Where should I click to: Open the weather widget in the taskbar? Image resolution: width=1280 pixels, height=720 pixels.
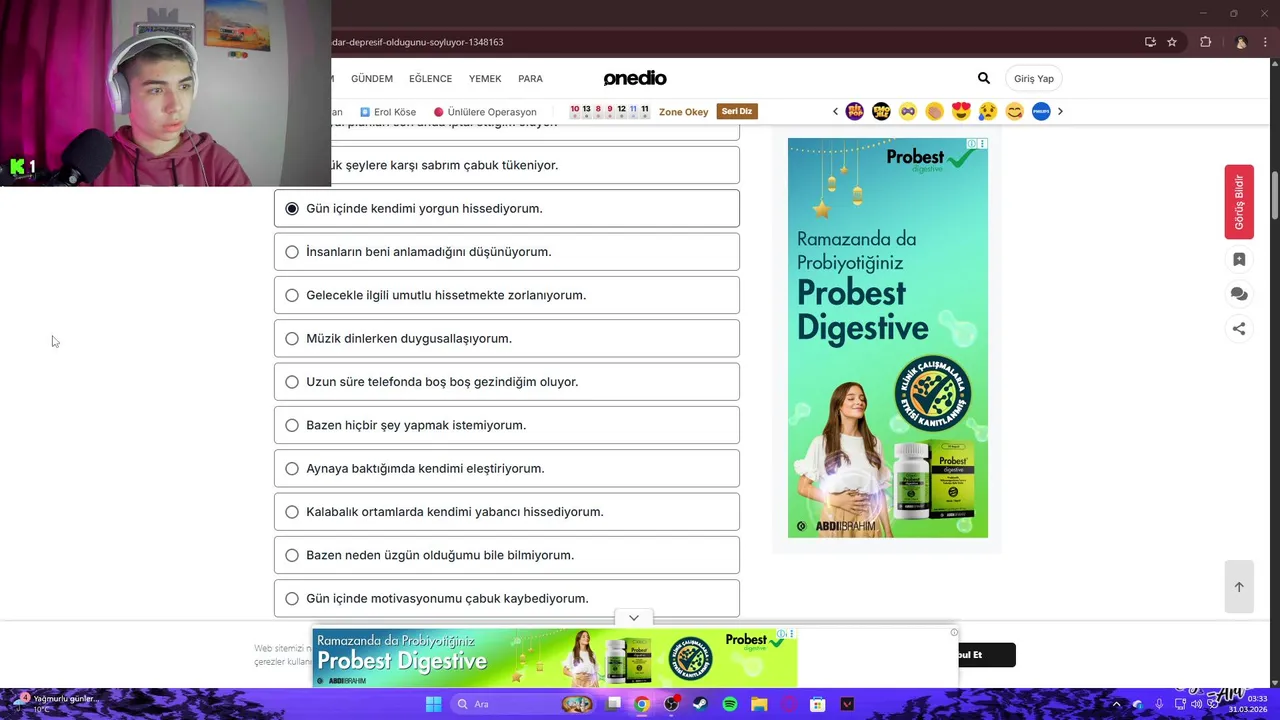click(x=55, y=704)
